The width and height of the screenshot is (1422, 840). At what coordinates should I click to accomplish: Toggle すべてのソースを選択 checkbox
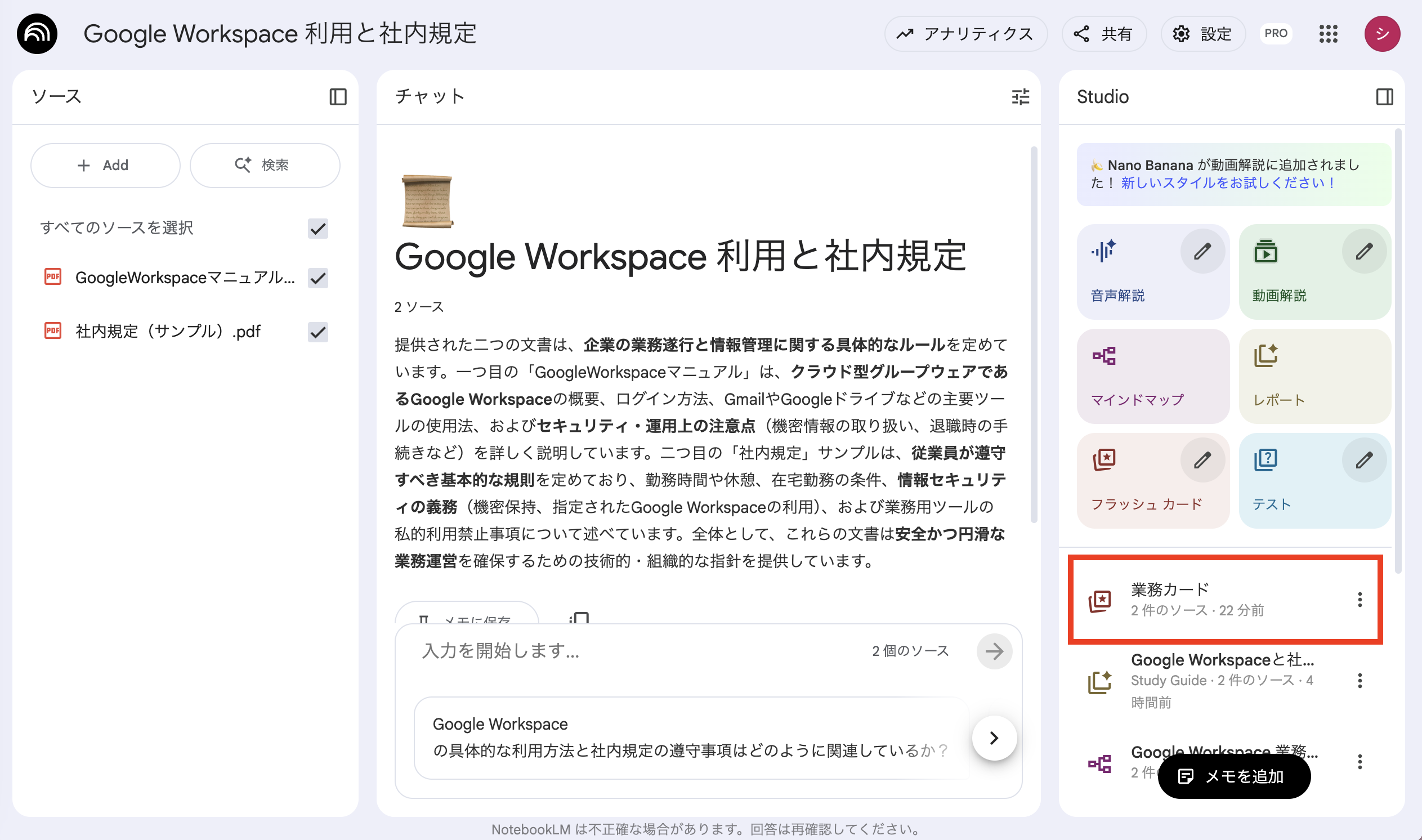[x=318, y=229]
